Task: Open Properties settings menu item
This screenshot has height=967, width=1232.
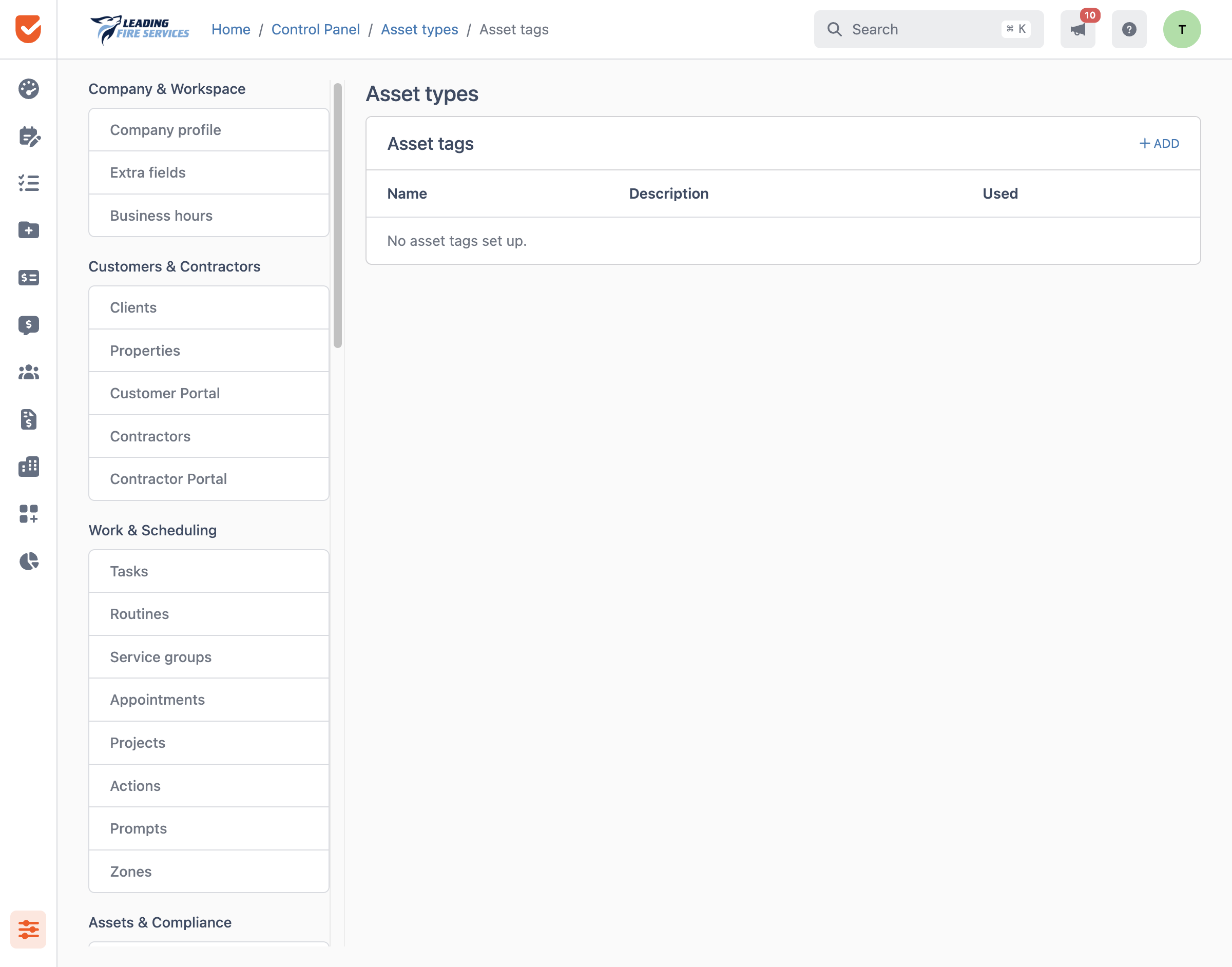Action: click(x=209, y=351)
